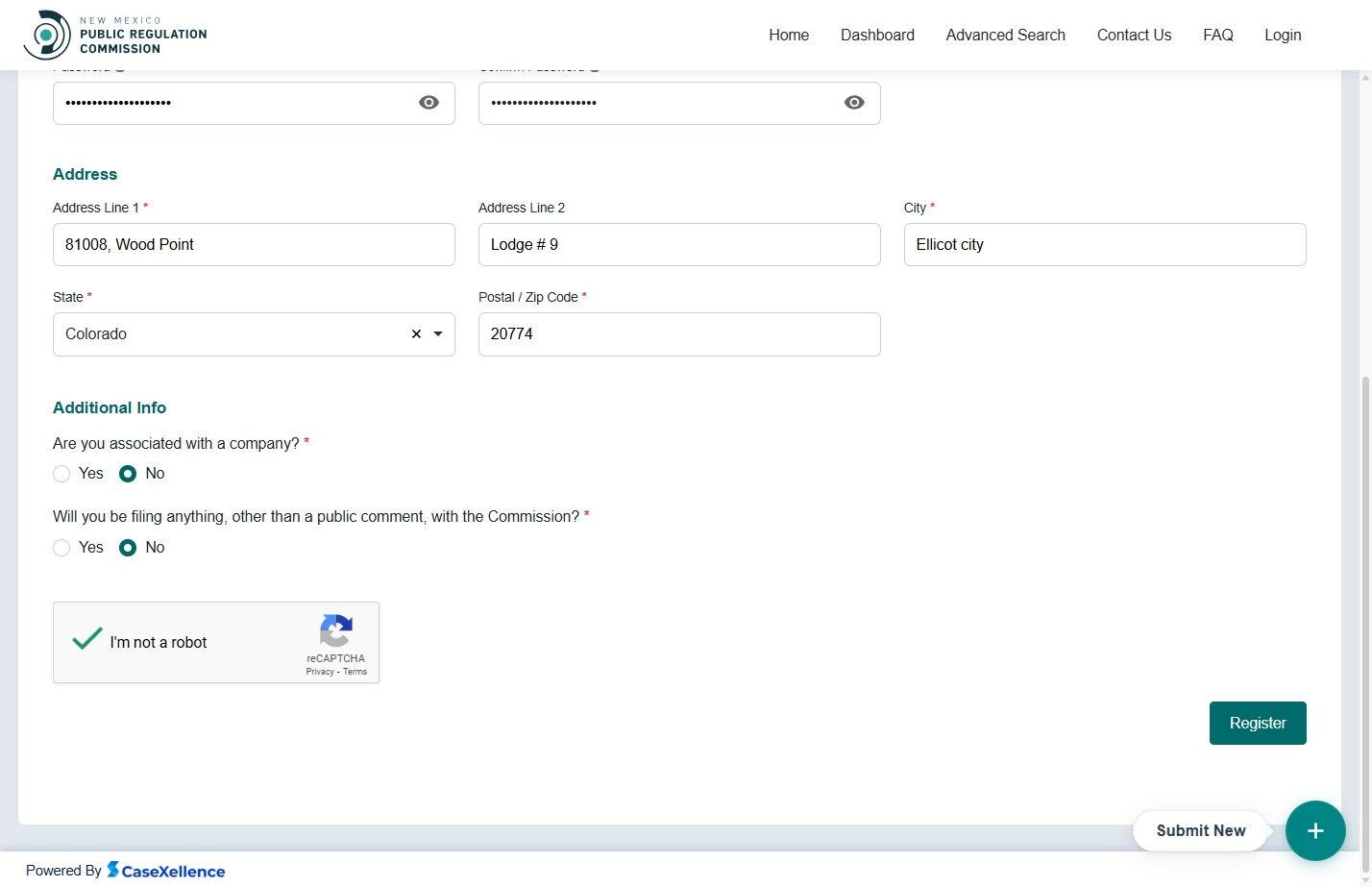
Task: Click the green checkmark in the captcha box
Action: (x=86, y=638)
